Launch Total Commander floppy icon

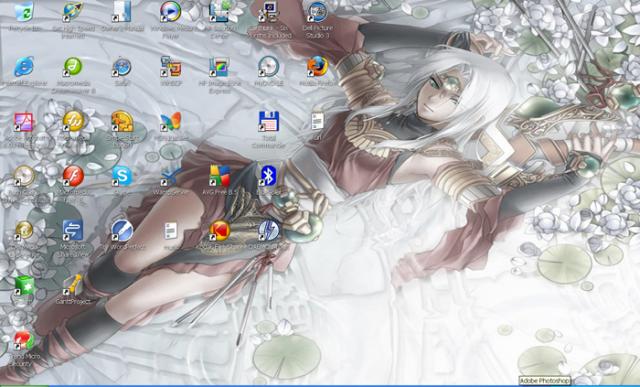pos(269,122)
